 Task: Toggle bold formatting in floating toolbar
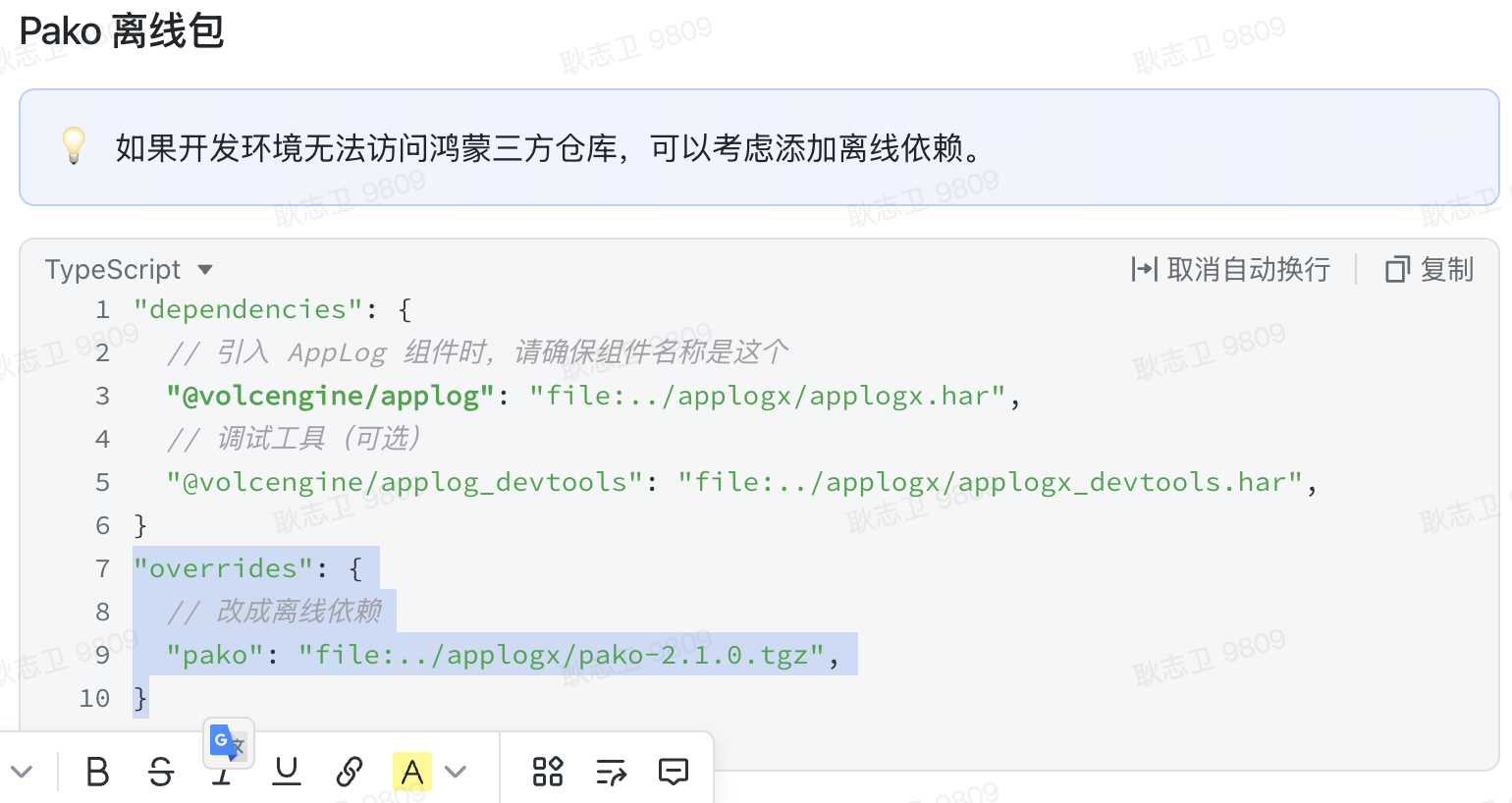pyautogui.click(x=97, y=772)
